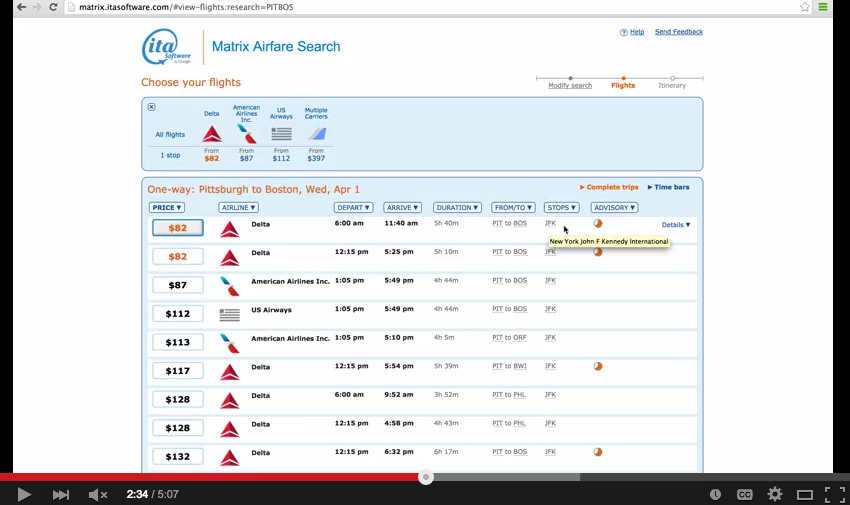Screen dimensions: 850x505
Task: Click All flights filter label
Action: pos(170,135)
